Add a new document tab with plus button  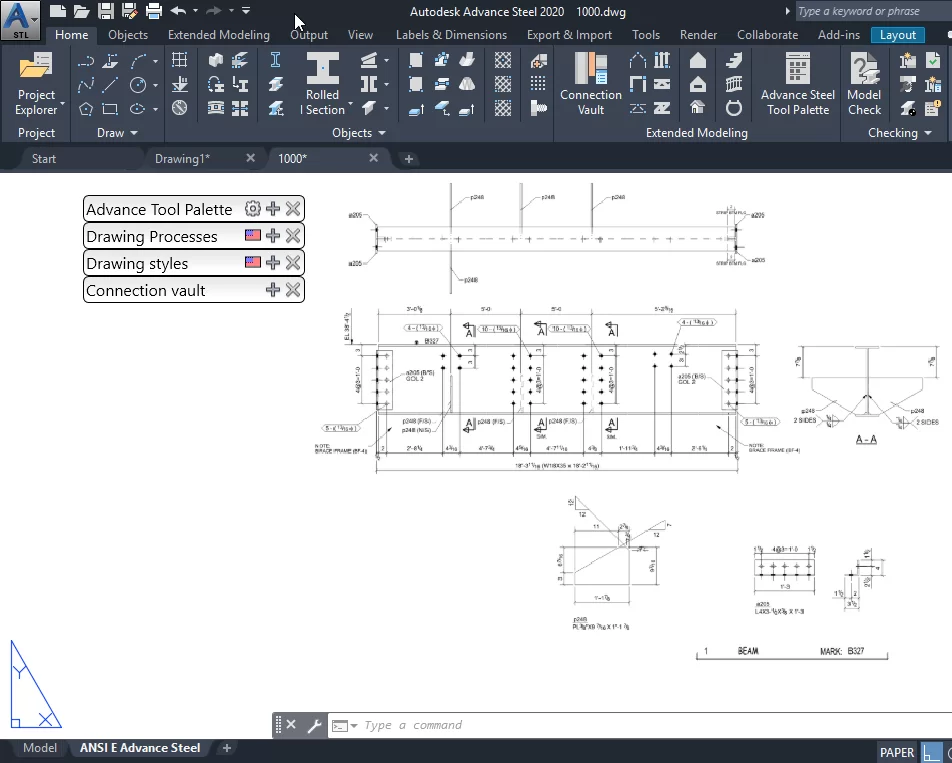click(x=408, y=158)
